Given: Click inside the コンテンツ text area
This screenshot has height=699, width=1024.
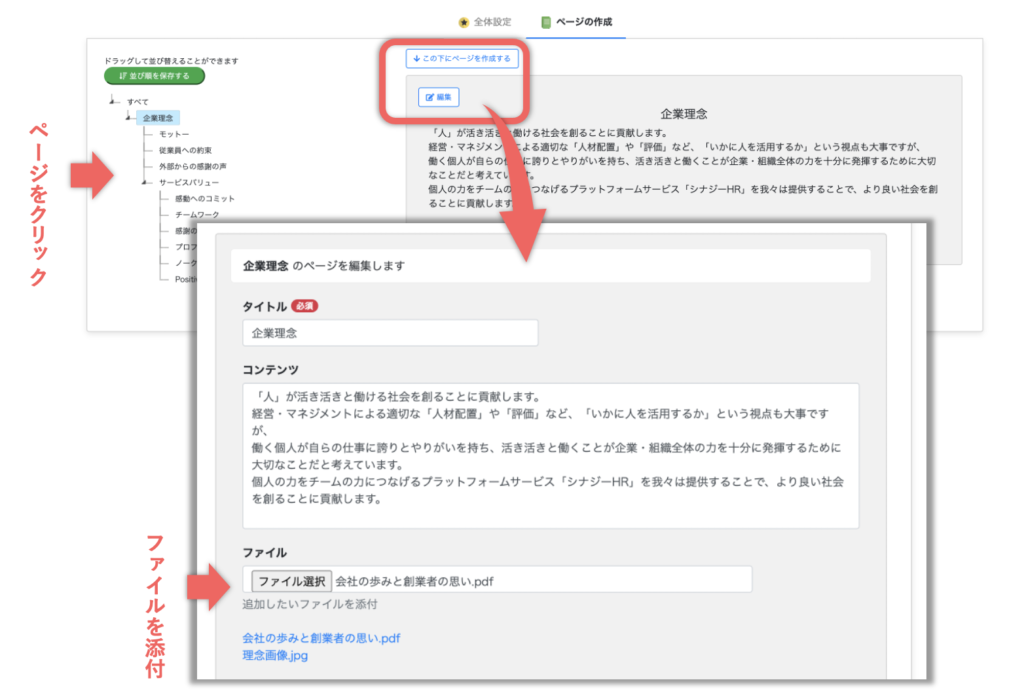Looking at the screenshot, I should click(x=550, y=455).
